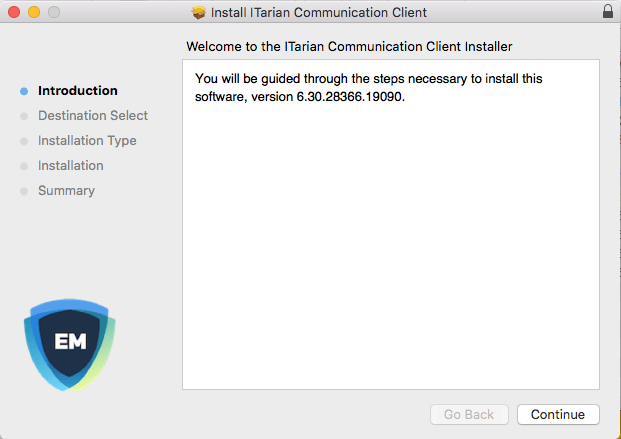Click the lock icon in the title bar

[x=608, y=12]
